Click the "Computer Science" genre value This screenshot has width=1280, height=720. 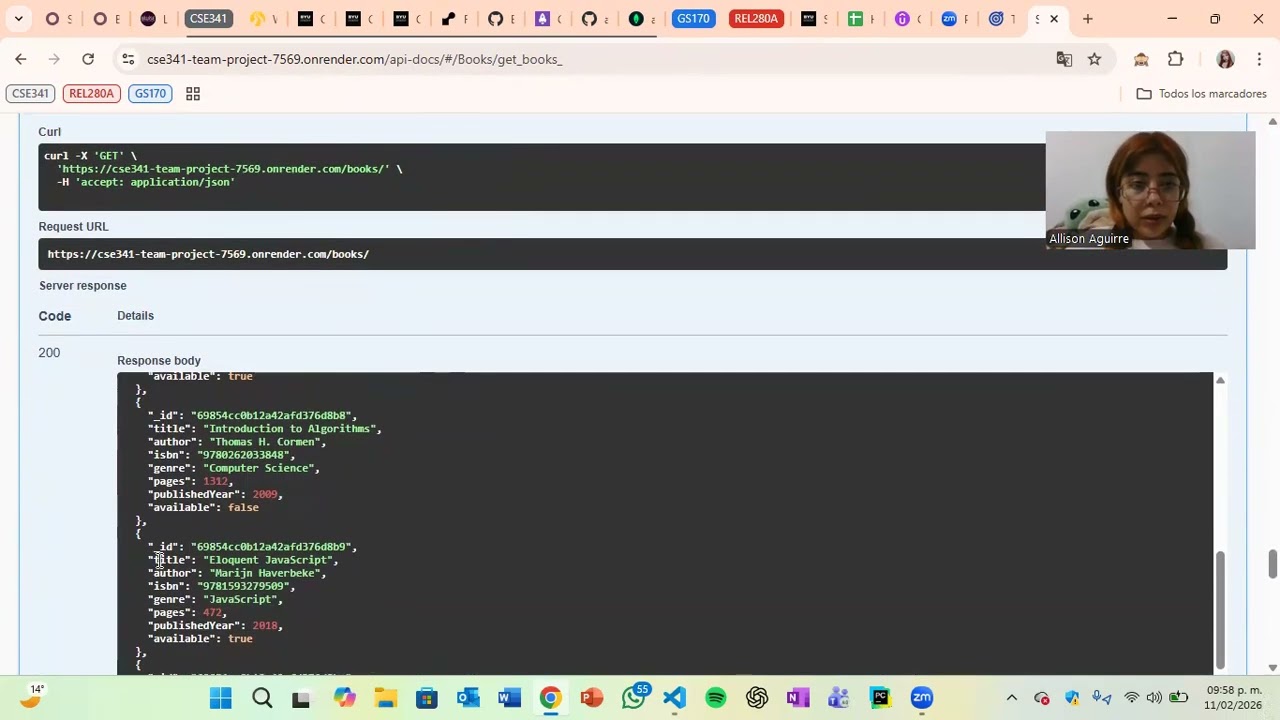(x=258, y=467)
